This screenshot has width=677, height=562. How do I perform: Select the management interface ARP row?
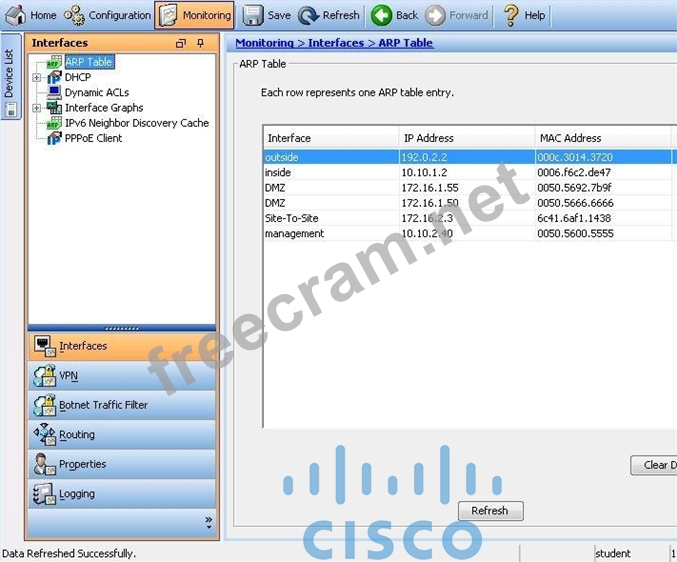(294, 233)
